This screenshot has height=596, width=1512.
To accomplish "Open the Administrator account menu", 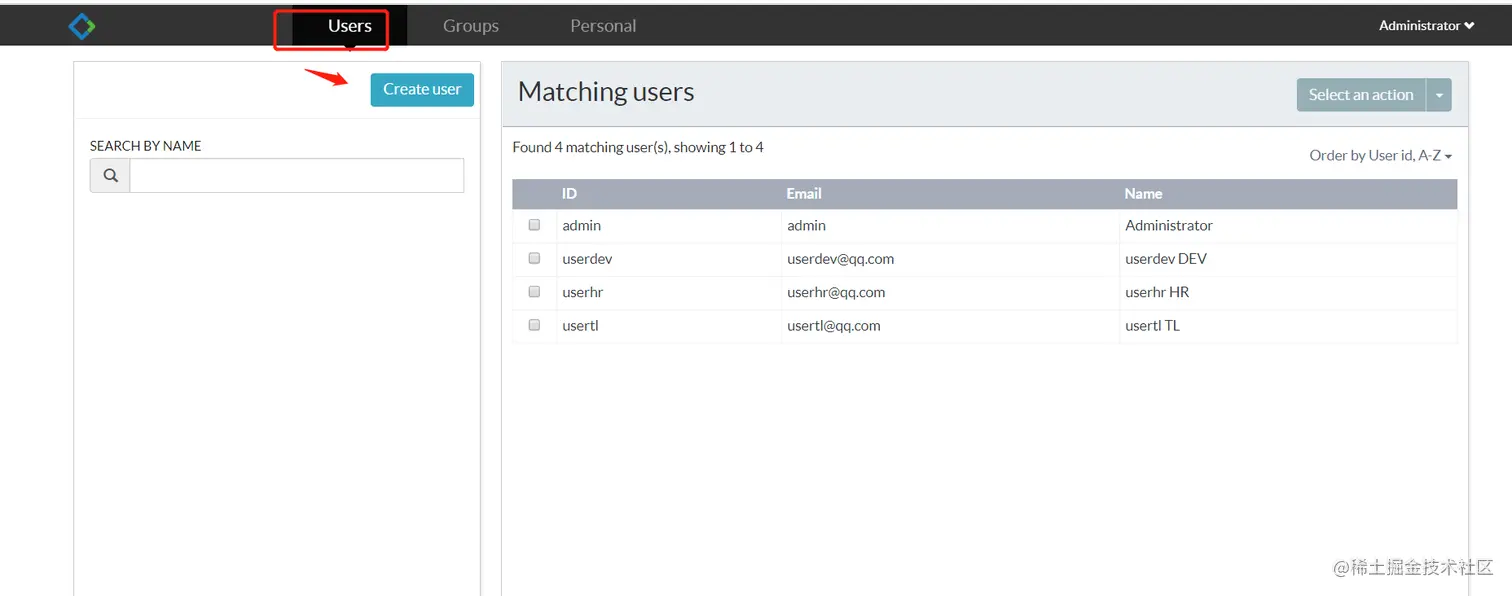I will (x=1426, y=26).
